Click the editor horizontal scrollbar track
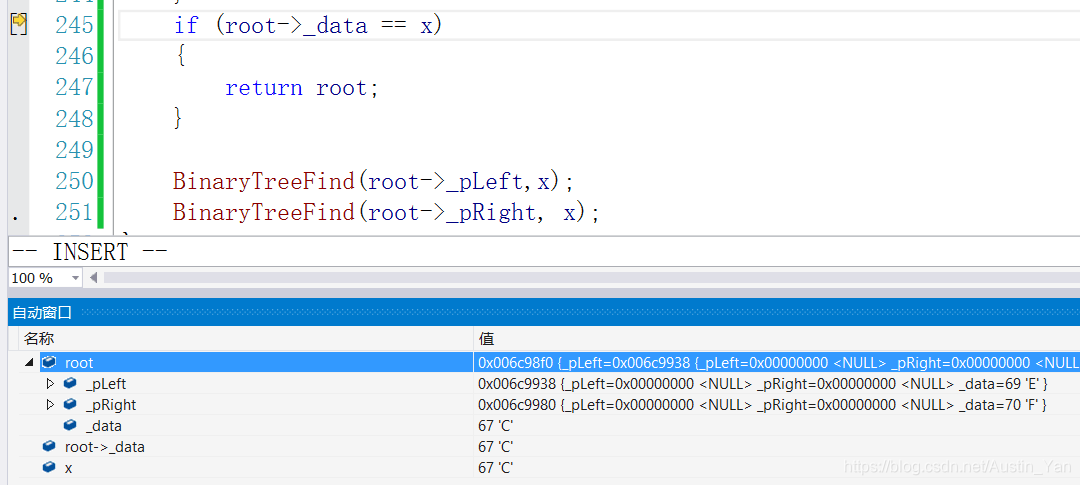Image resolution: width=1080 pixels, height=485 pixels. click(591, 278)
